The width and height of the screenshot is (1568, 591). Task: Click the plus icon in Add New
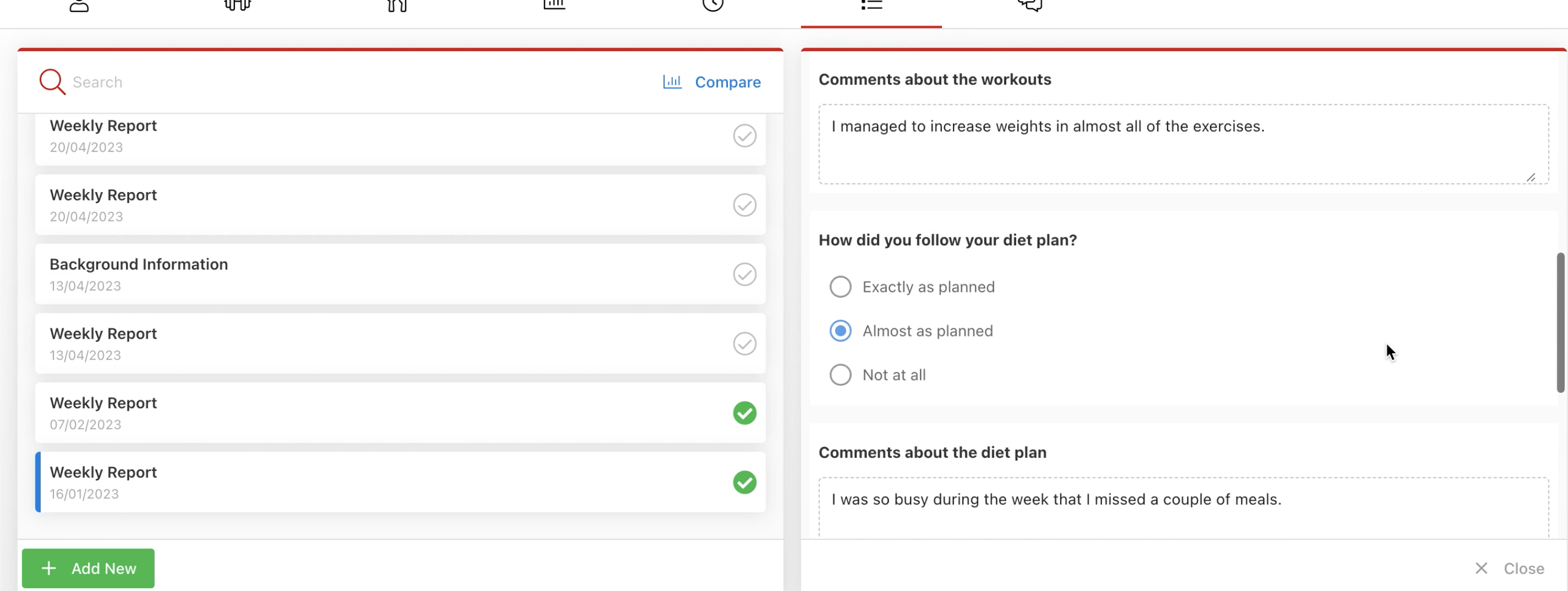49,568
